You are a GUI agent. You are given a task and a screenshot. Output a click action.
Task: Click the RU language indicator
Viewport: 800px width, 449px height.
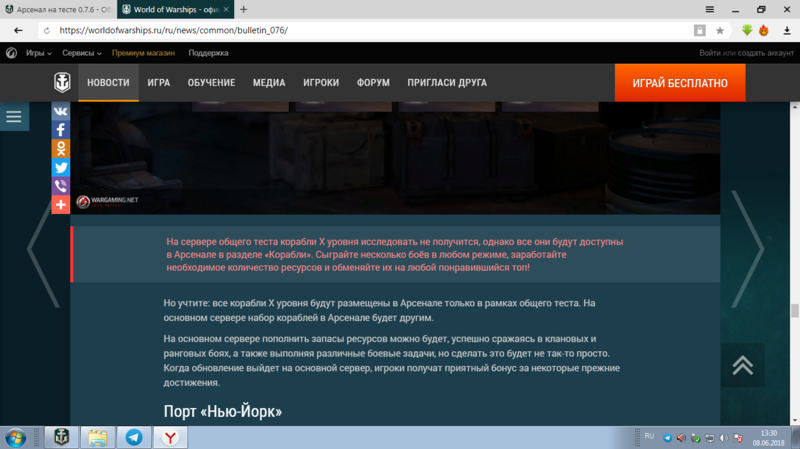pos(649,436)
